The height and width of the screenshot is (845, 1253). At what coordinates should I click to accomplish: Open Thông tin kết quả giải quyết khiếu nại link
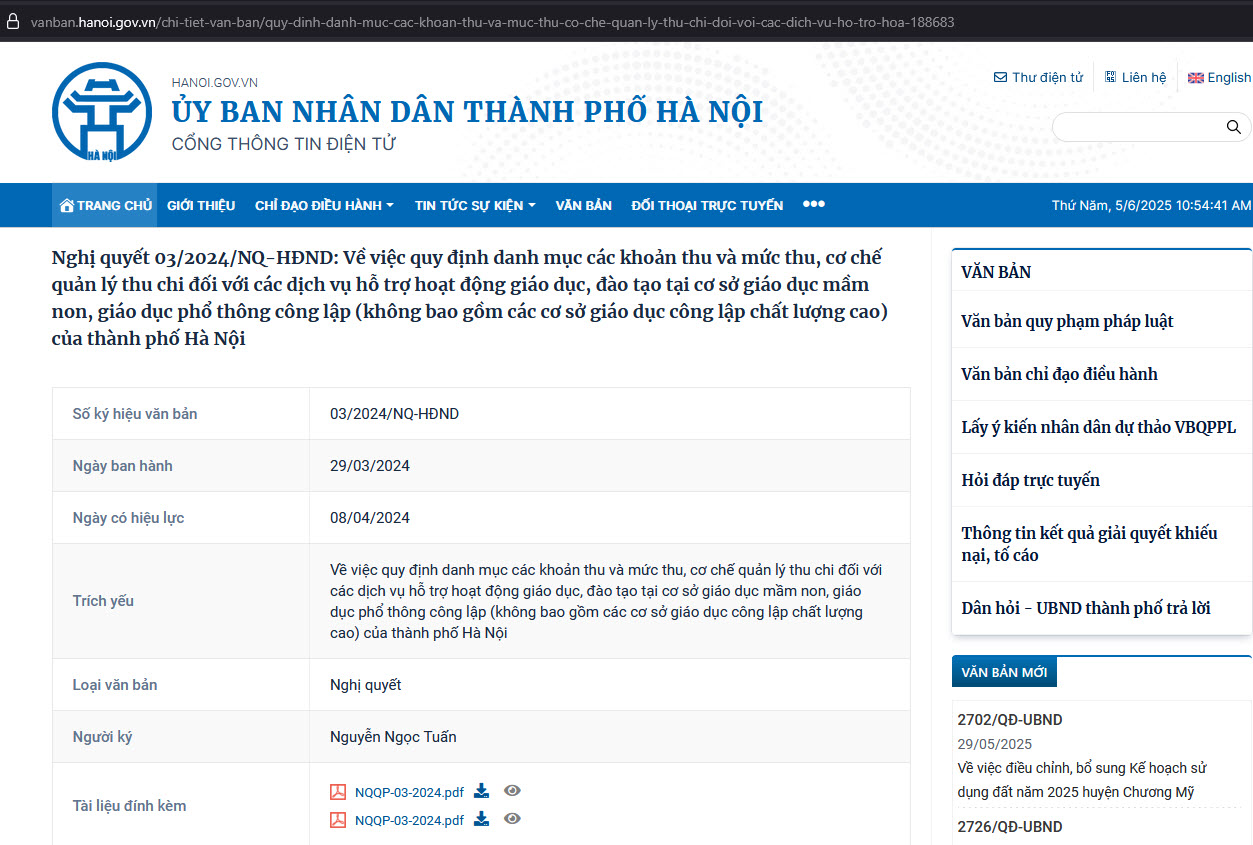(1089, 544)
